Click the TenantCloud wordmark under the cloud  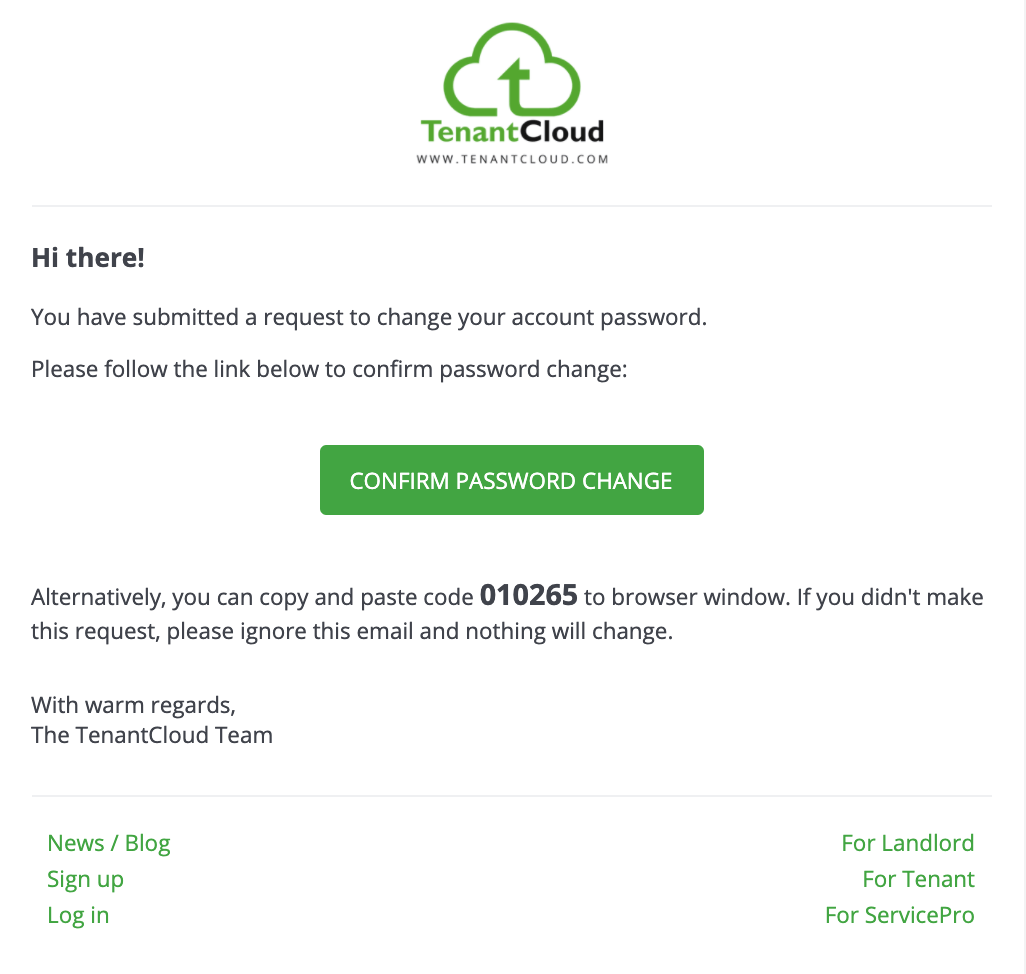[x=512, y=131]
